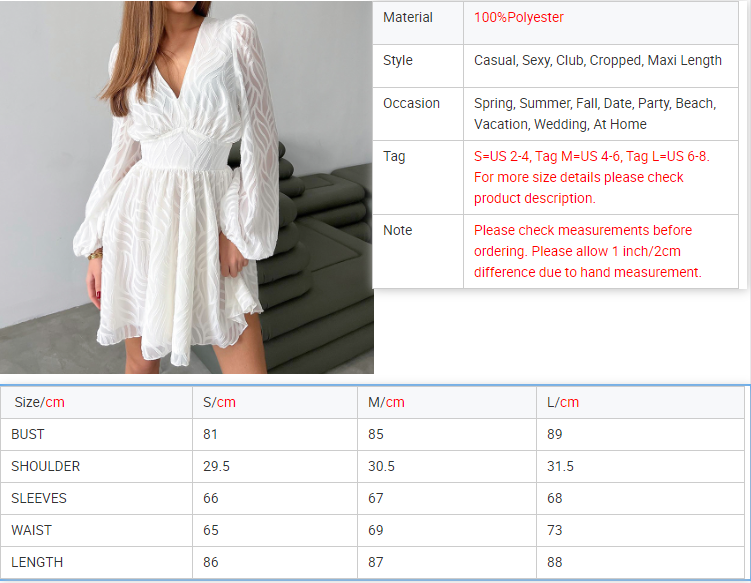Click the SLEEVES value 68 for large
The image size is (751, 583).
click(555, 499)
